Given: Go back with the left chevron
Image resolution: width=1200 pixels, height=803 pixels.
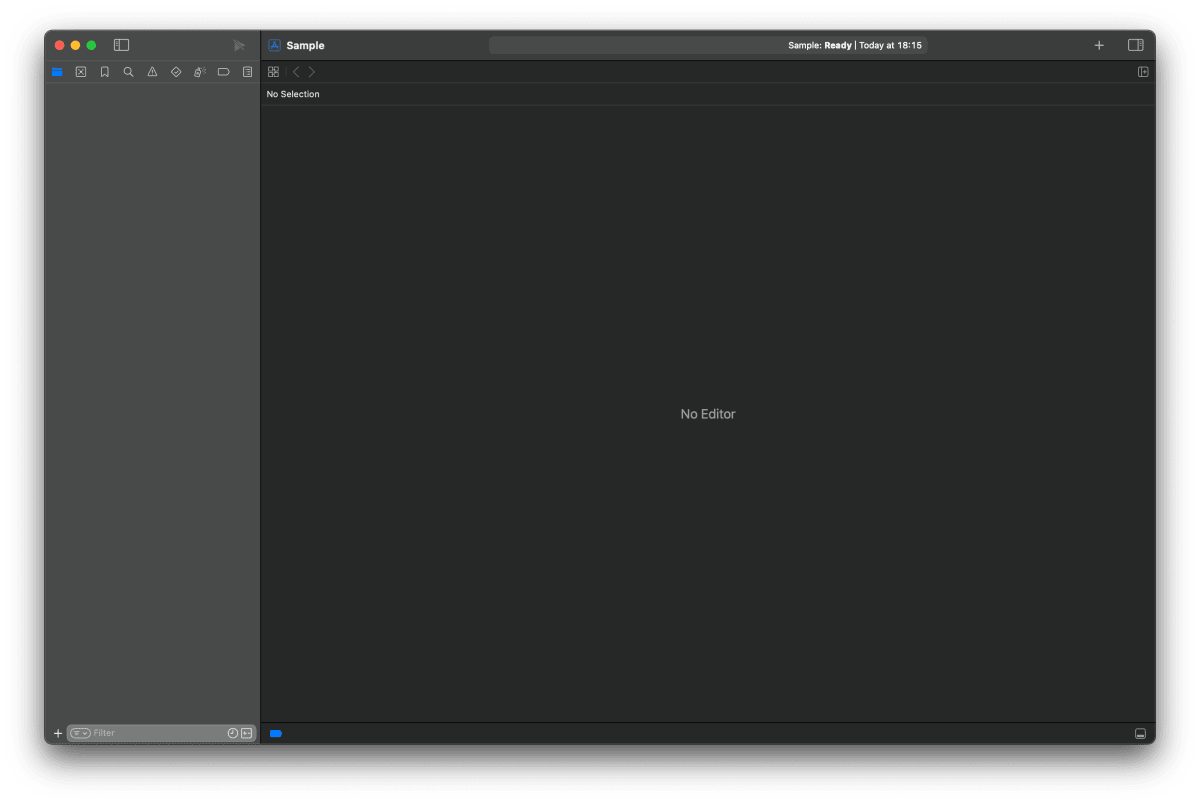Looking at the screenshot, I should (x=295, y=72).
